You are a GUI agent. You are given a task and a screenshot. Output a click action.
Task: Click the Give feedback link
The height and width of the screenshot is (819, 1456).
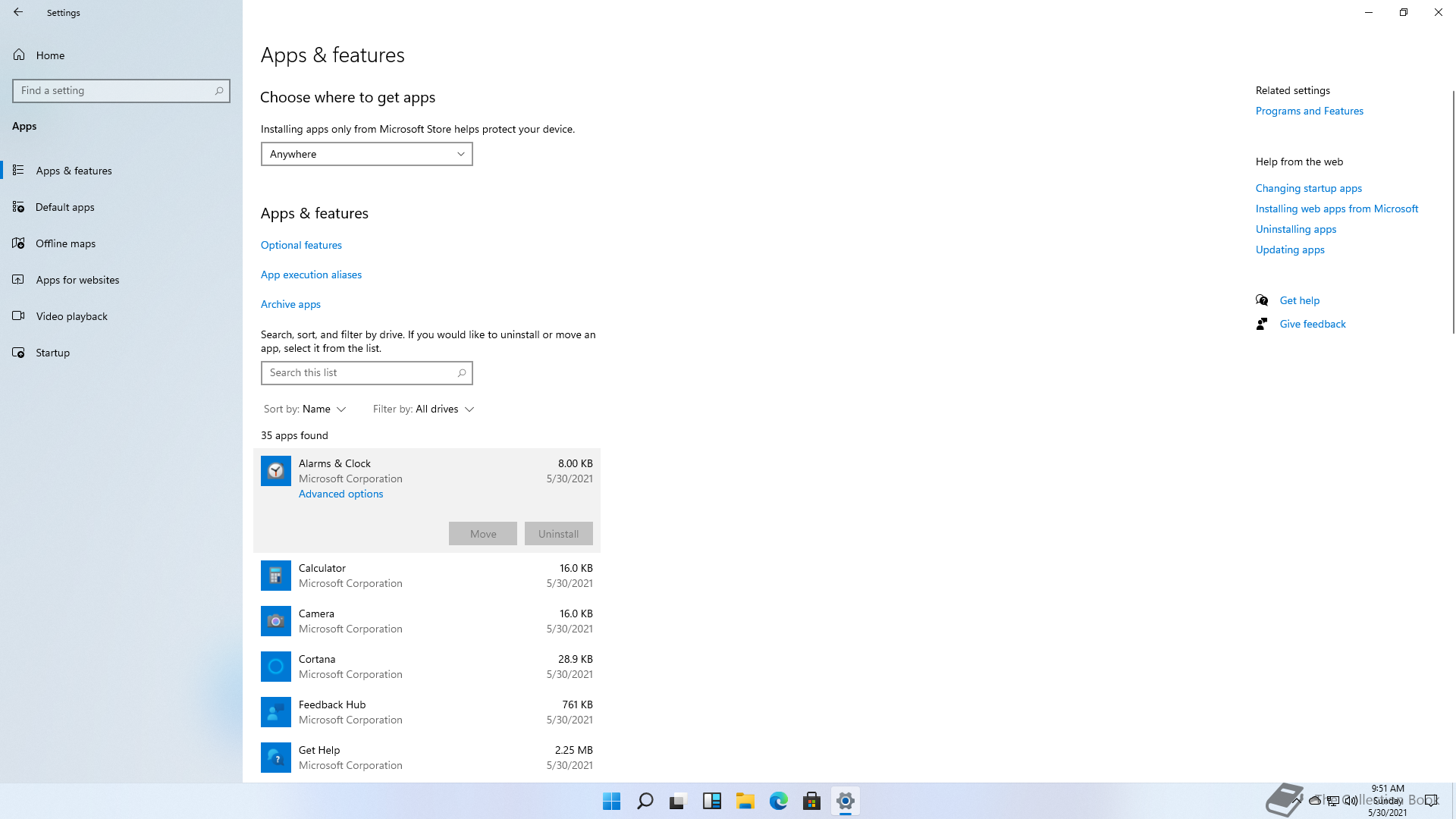(1313, 324)
